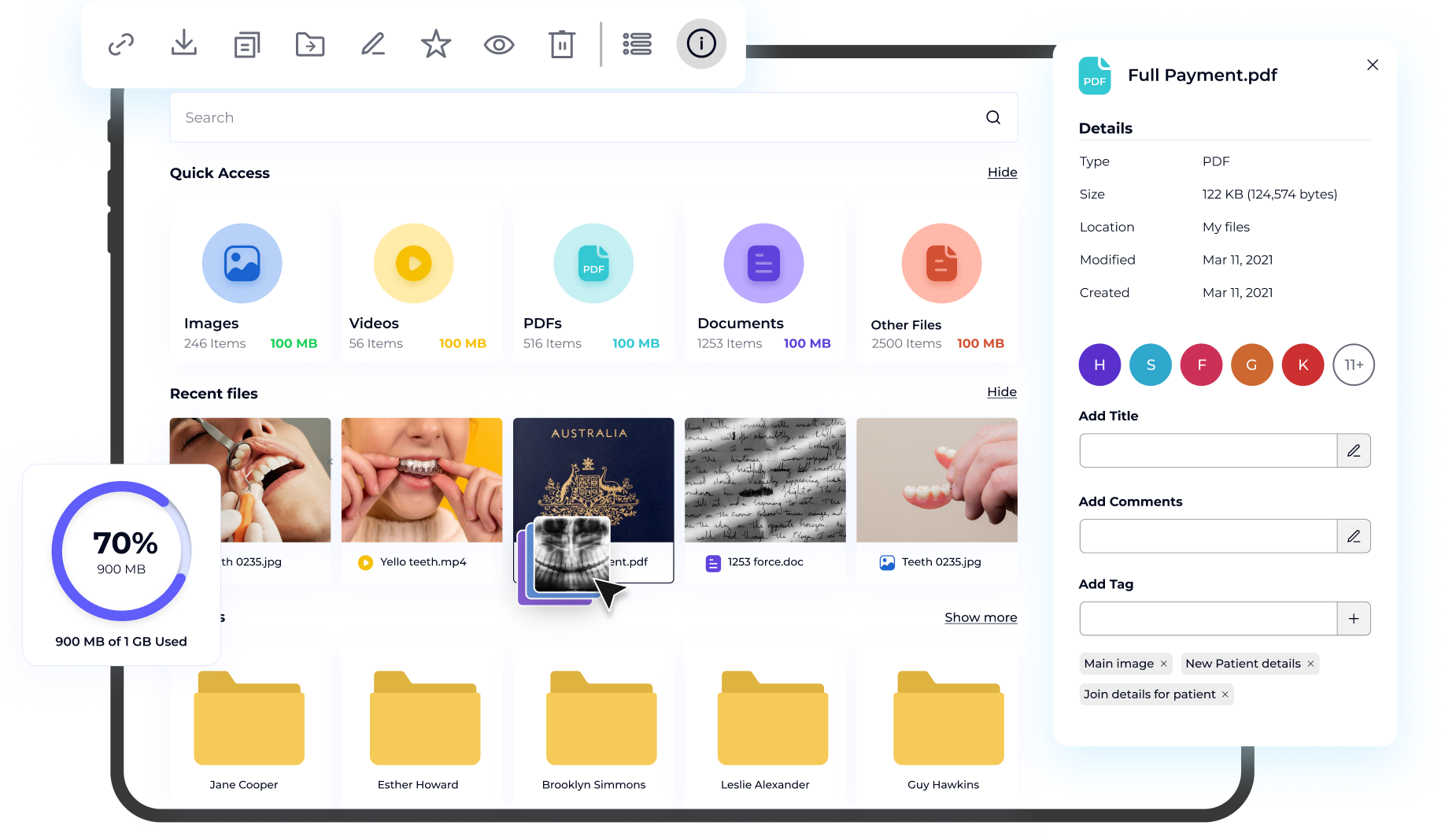Open Yello teeth.mp4 thumbnail
The width and height of the screenshot is (1456, 833).
pos(422,479)
